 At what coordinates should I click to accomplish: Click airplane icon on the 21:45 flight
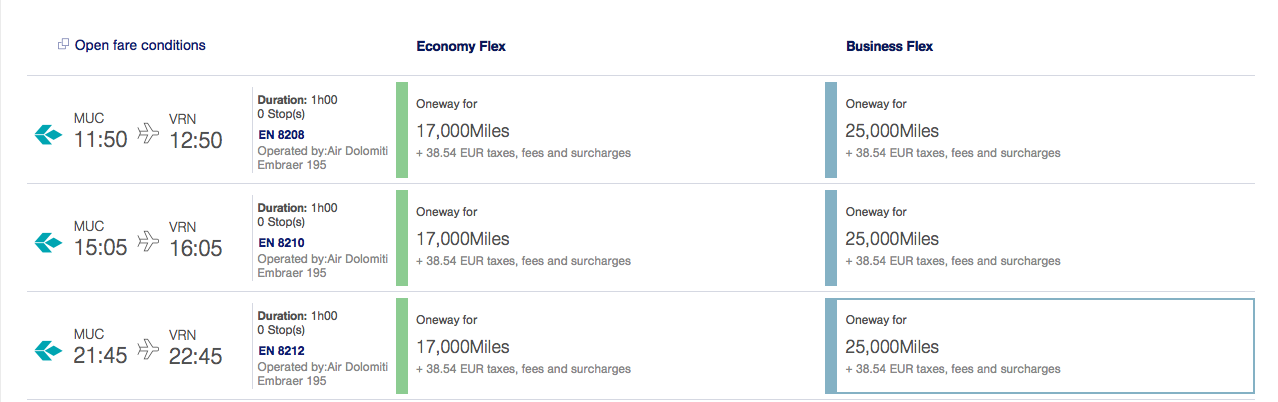pos(148,349)
